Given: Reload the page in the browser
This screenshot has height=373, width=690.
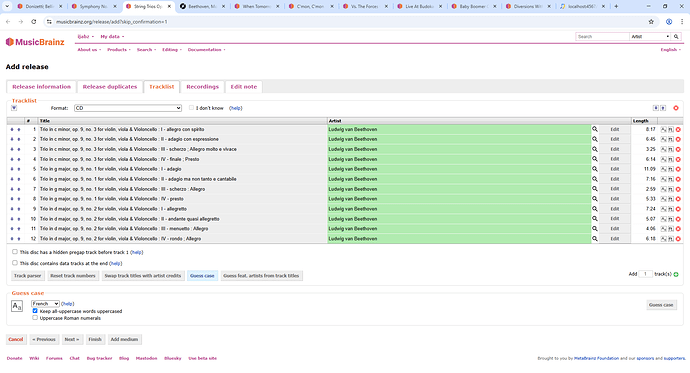Looking at the screenshot, I should point(33,22).
